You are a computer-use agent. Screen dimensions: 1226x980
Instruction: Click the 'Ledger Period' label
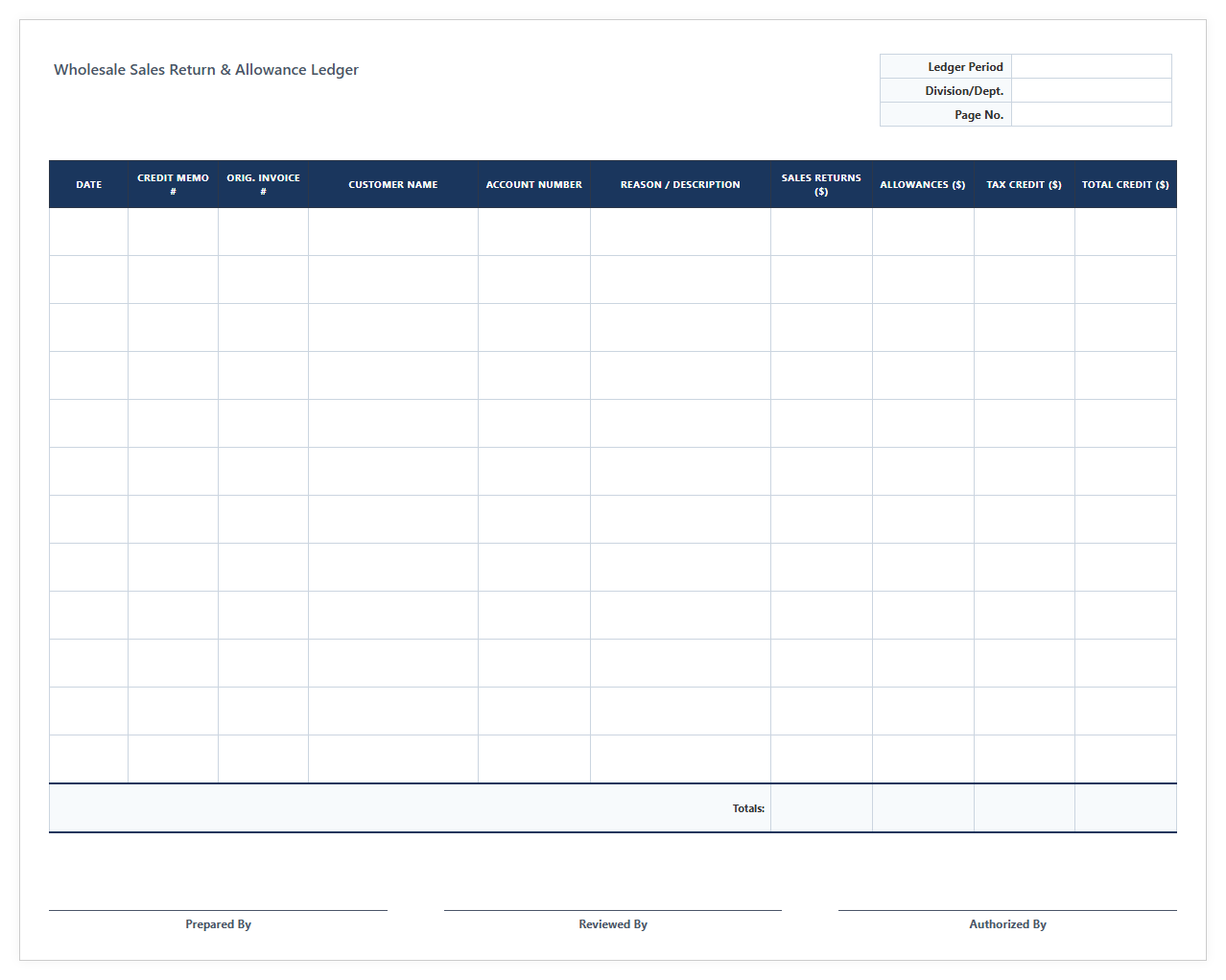(965, 67)
